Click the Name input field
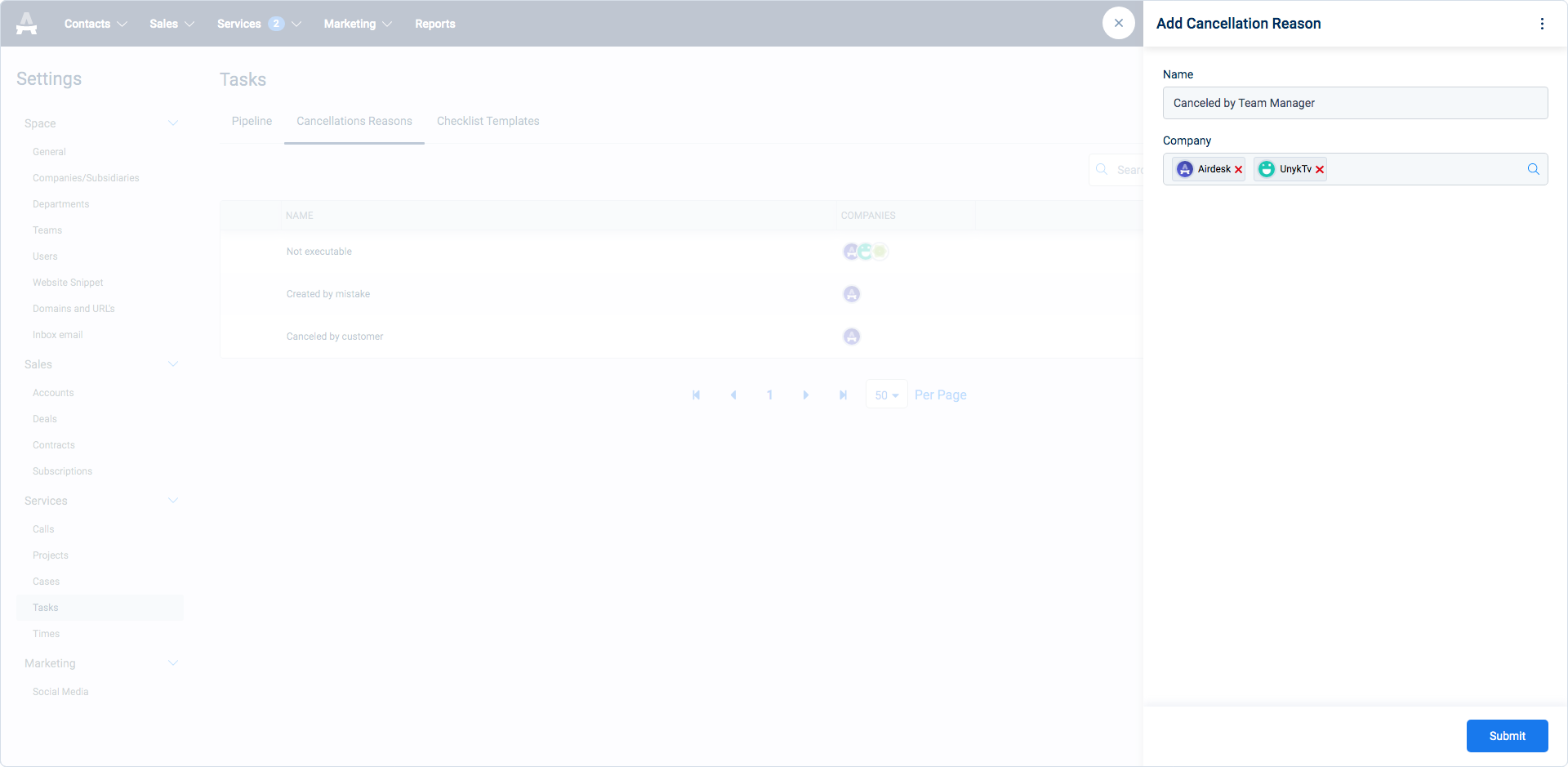Image resolution: width=1568 pixels, height=767 pixels. tap(1355, 103)
